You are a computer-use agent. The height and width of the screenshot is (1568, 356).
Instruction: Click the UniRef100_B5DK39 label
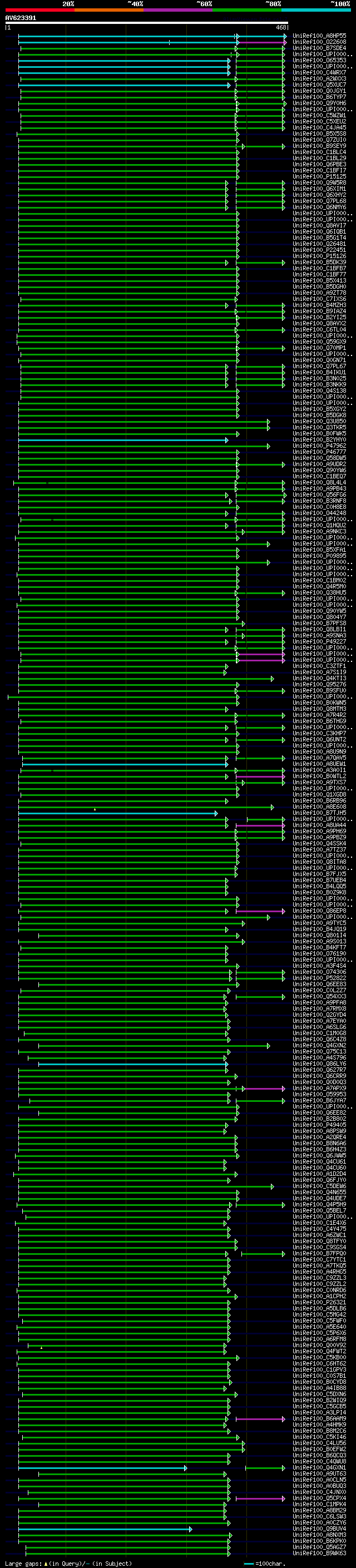point(319,263)
